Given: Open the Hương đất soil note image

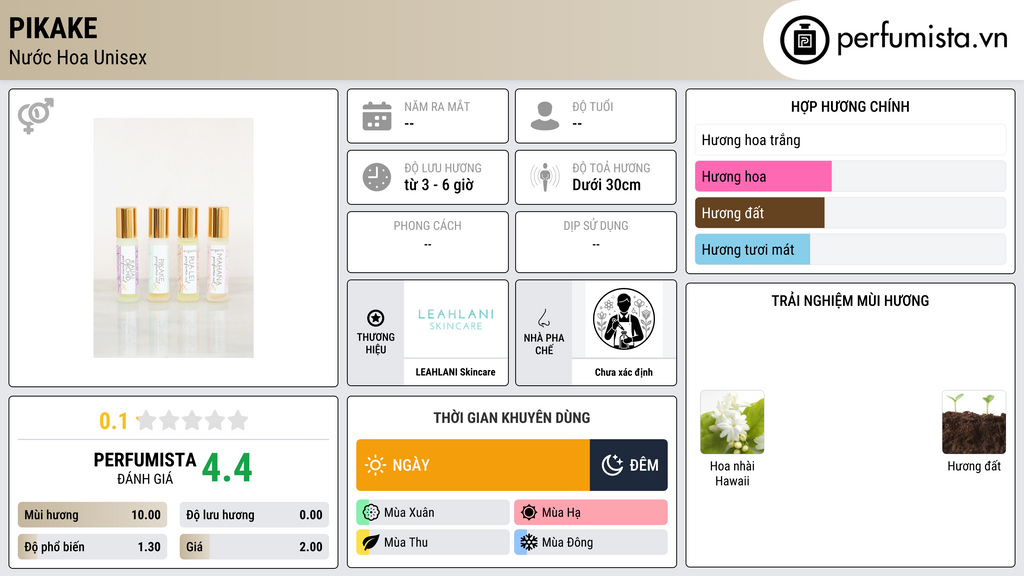Looking at the screenshot, I should [x=974, y=423].
